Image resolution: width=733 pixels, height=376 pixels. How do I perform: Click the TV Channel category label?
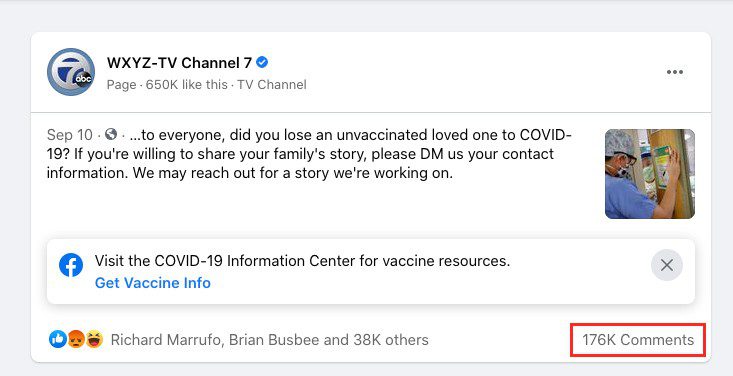(x=272, y=85)
